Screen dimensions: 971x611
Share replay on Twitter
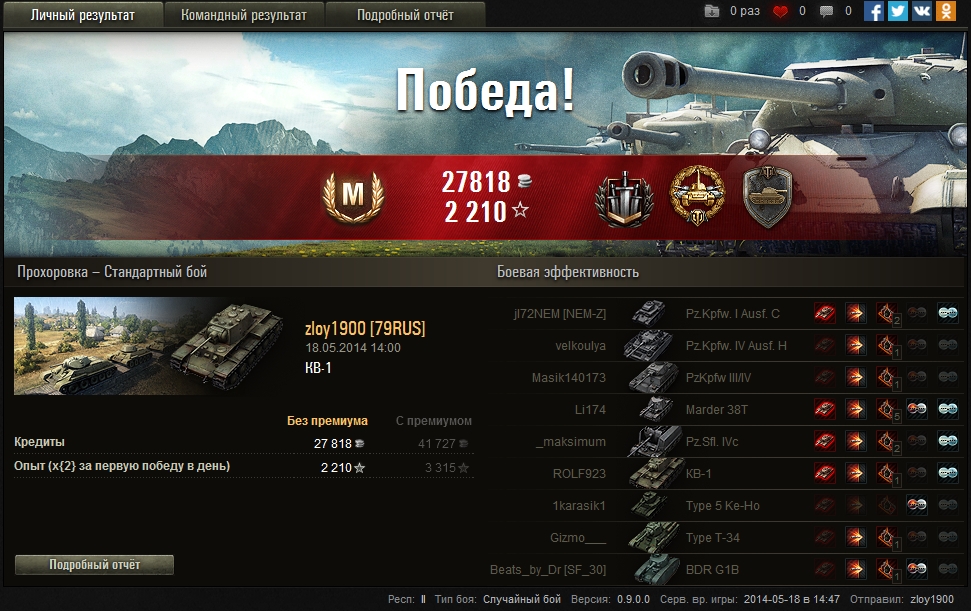pos(897,11)
